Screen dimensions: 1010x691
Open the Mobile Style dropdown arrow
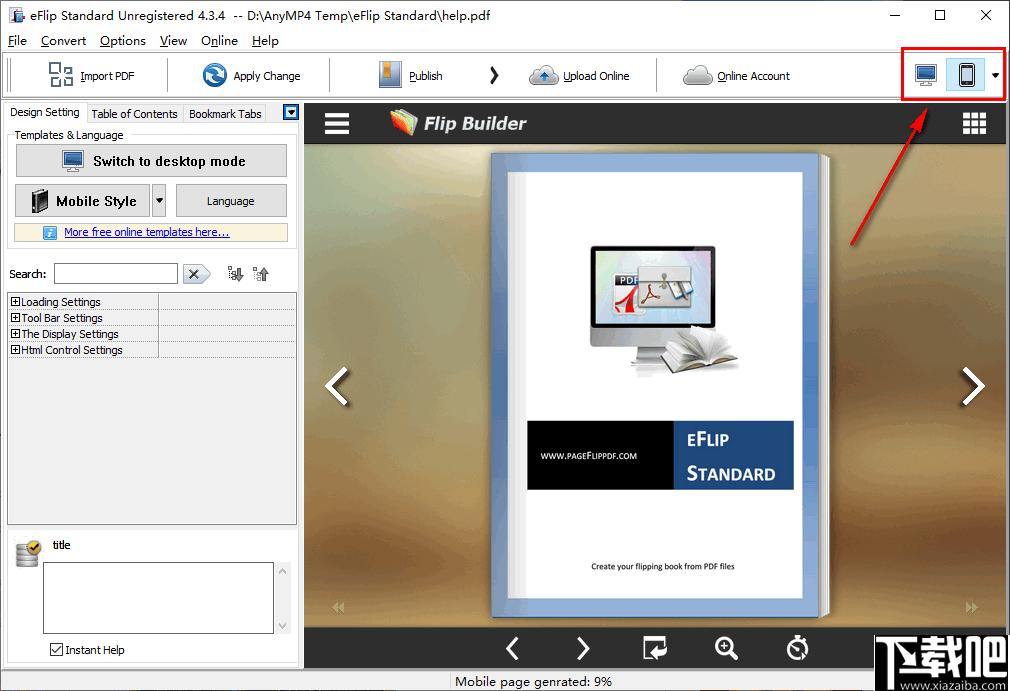coord(159,201)
